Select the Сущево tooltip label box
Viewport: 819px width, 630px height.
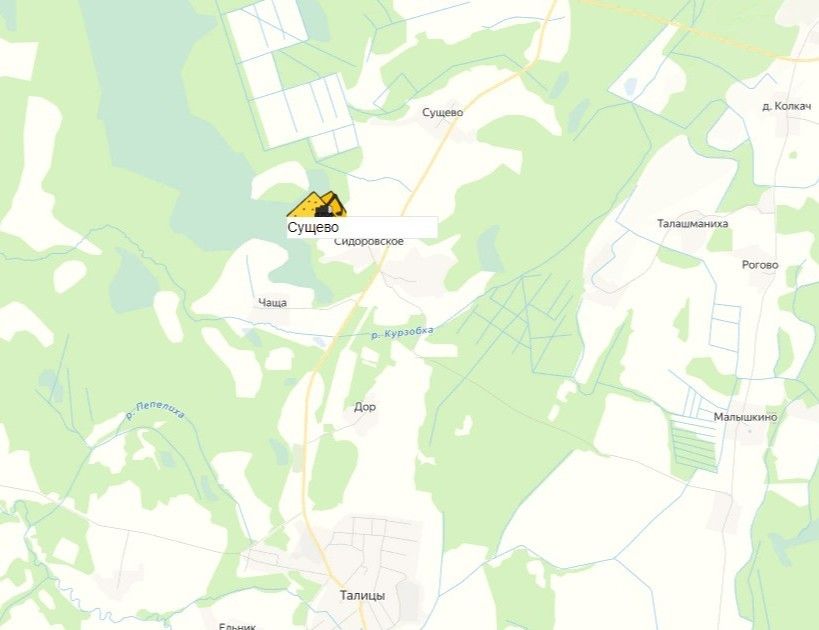coord(362,227)
